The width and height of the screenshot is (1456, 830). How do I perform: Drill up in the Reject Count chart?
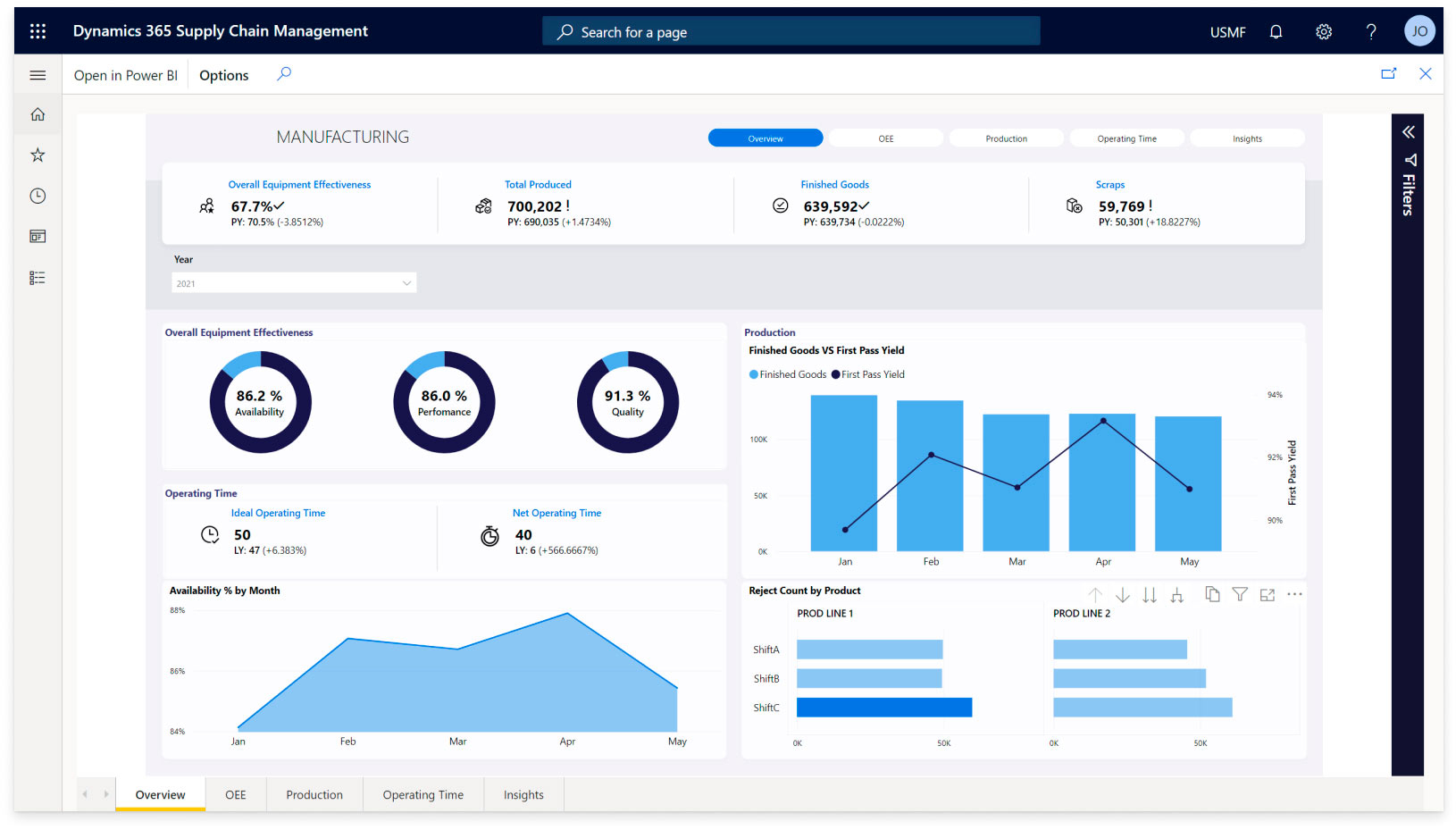pyautogui.click(x=1095, y=595)
